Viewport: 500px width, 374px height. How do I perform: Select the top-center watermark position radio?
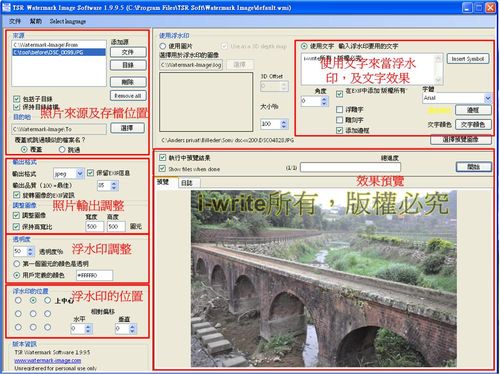(x=33, y=300)
